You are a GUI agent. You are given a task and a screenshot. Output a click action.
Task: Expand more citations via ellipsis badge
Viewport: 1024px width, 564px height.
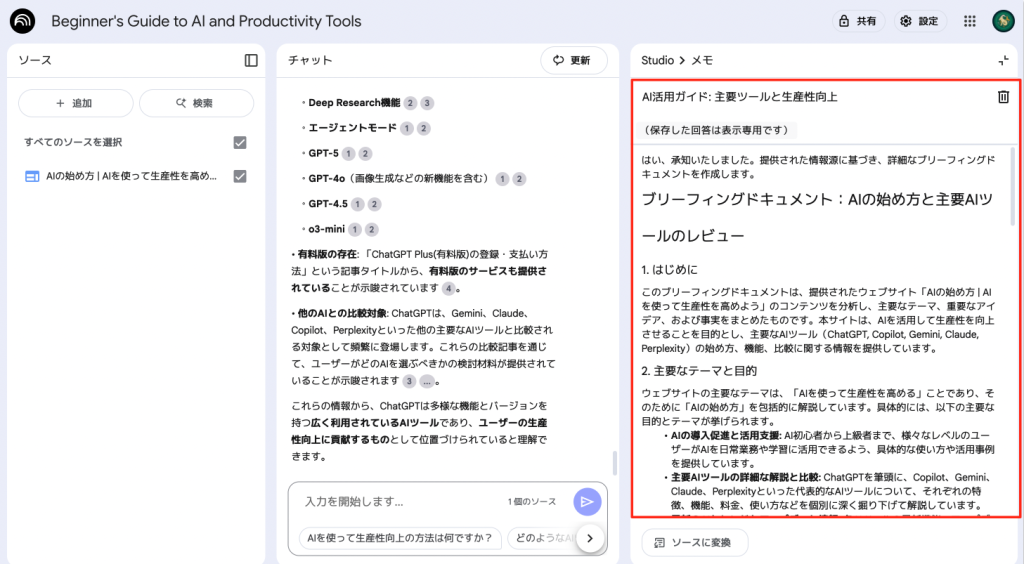coord(427,381)
